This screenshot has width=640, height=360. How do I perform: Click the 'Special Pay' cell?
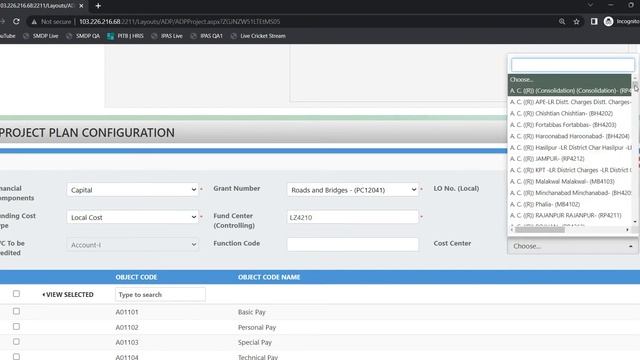click(255, 342)
